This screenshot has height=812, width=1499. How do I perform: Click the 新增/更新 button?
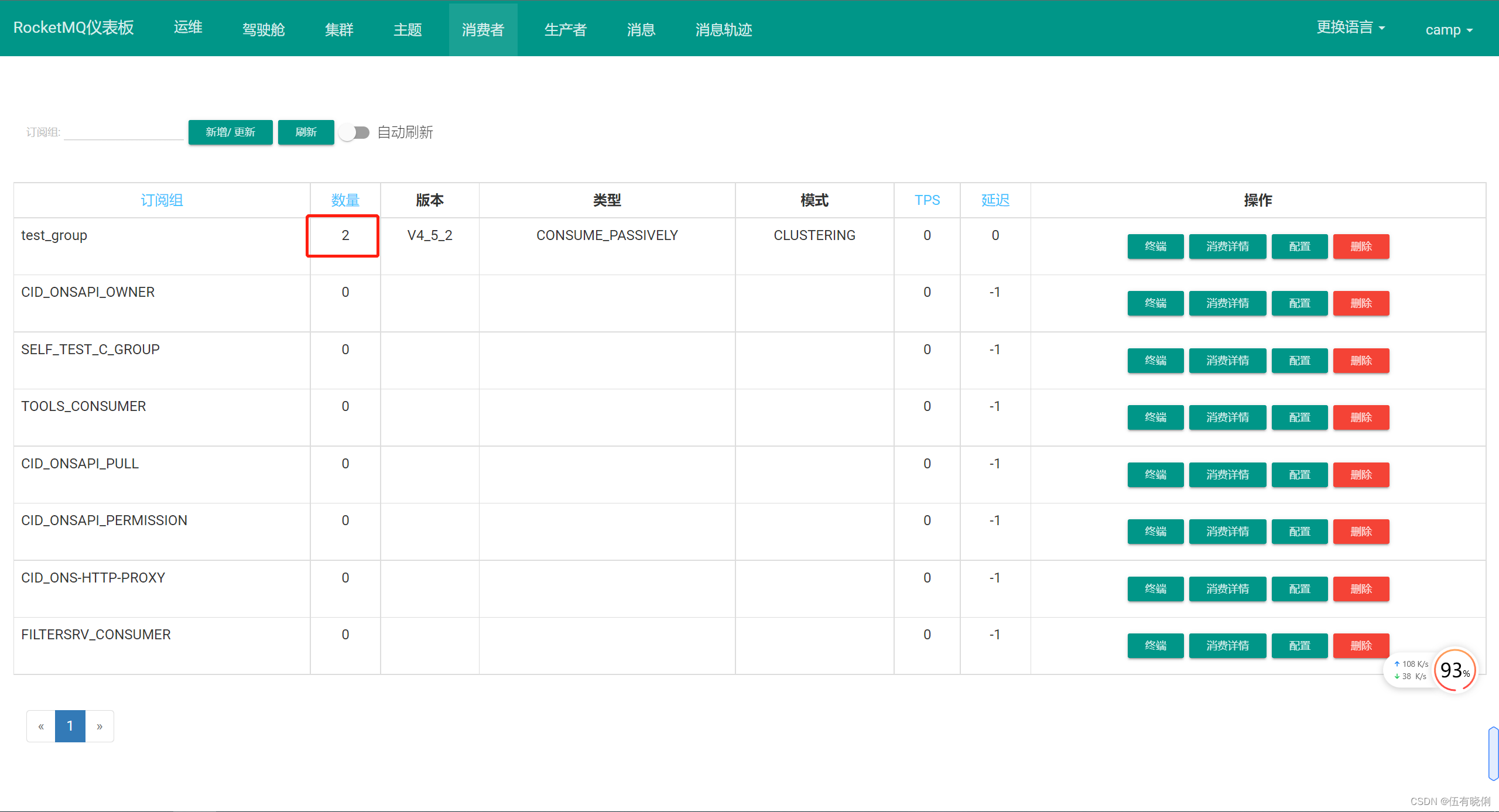[230, 132]
